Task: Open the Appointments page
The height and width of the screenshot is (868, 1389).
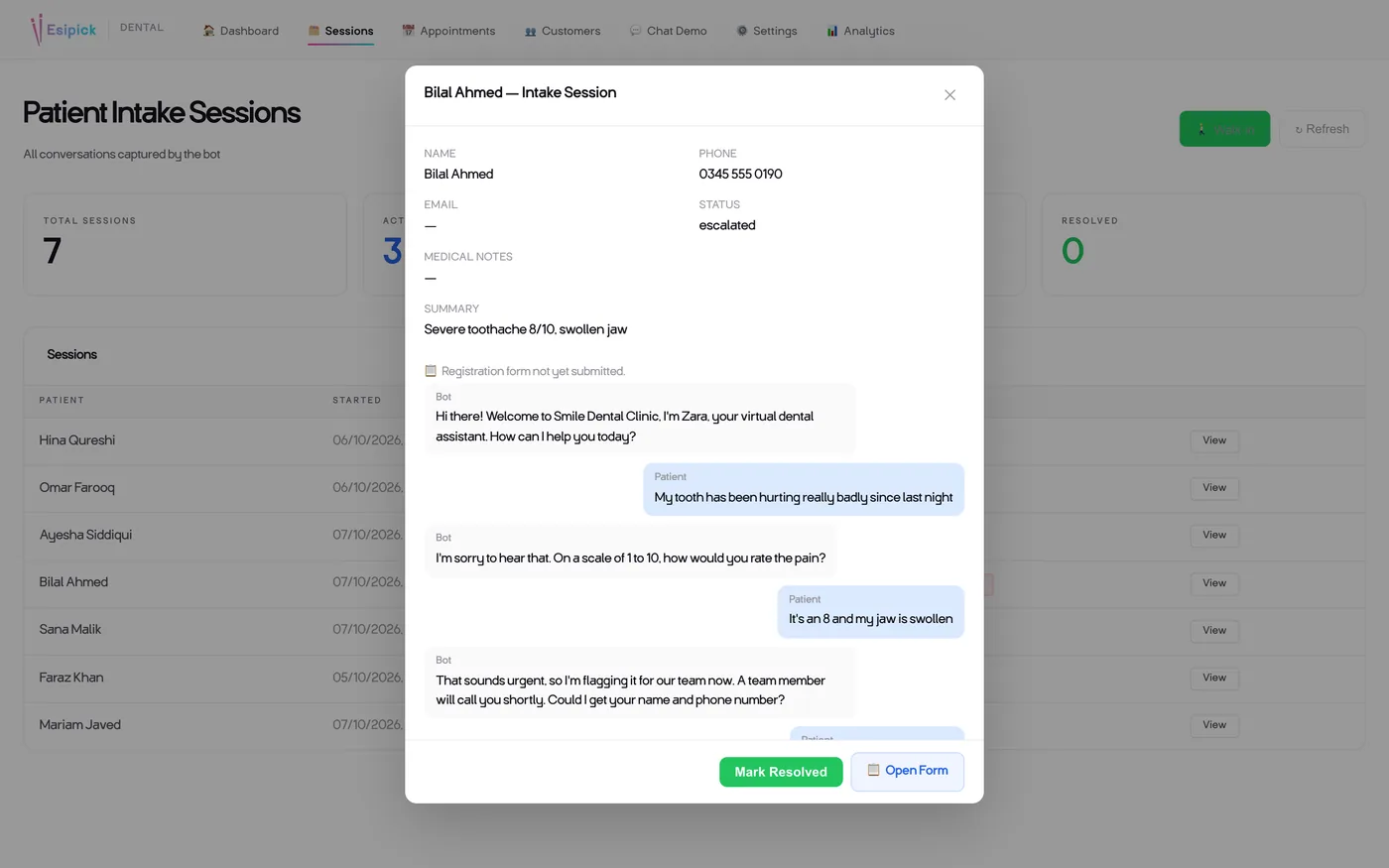Action: [x=448, y=31]
